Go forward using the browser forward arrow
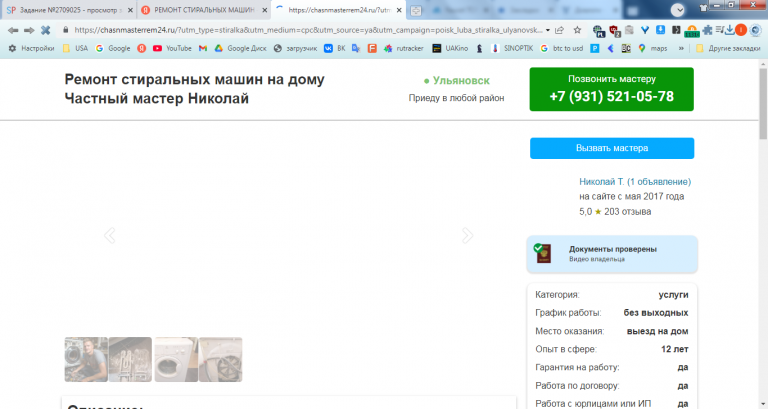The image size is (768, 409). 29,30
